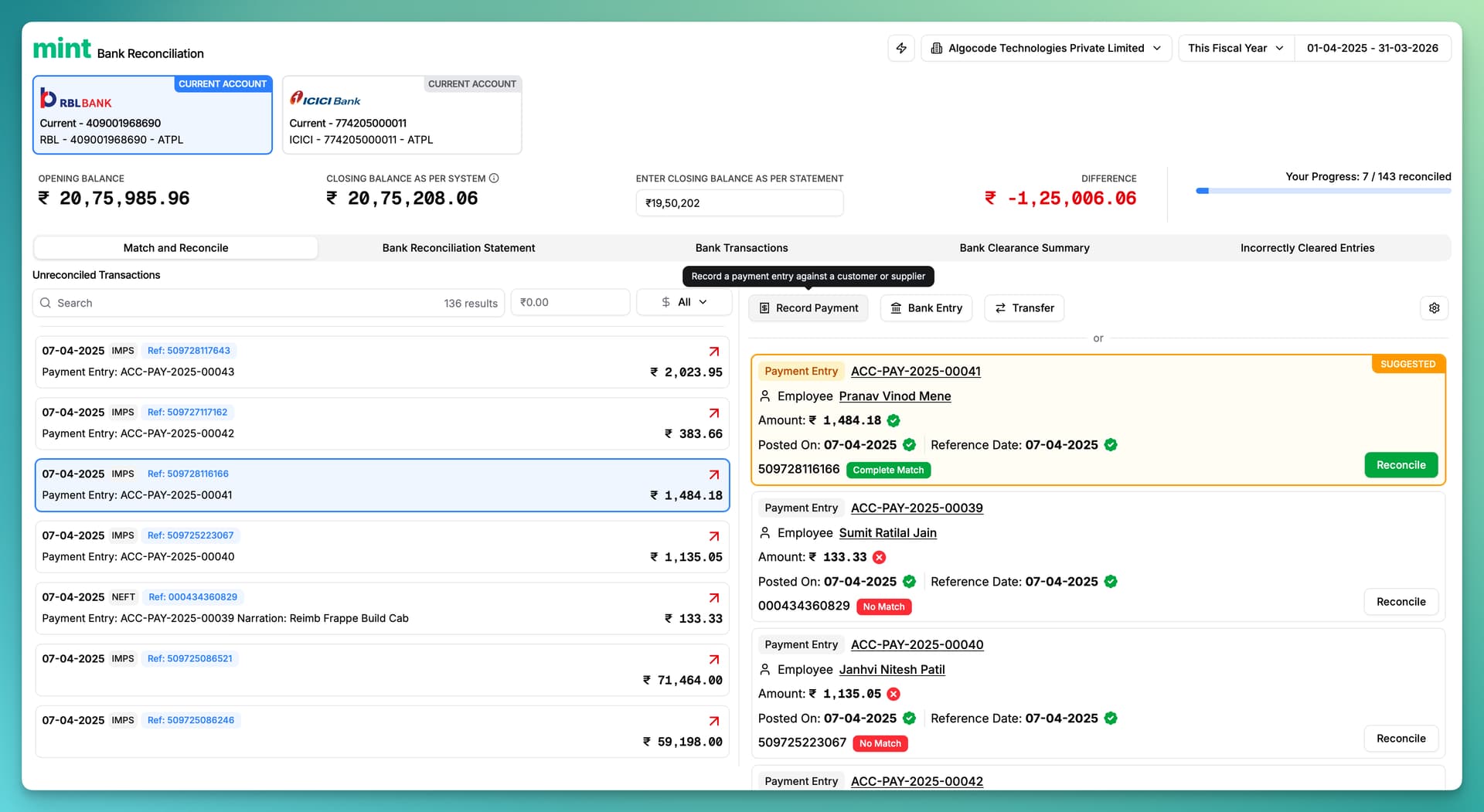Open the Incorrectly Cleared Entries tab

tap(1307, 248)
